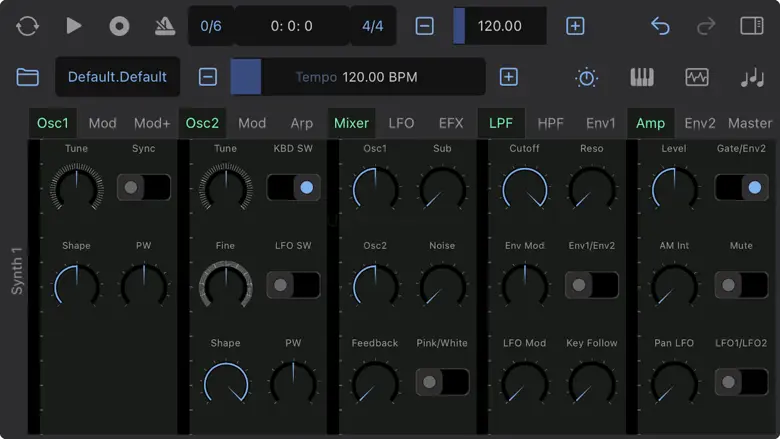
Task: Open the piano keyboard icon
Action: [x=641, y=77]
